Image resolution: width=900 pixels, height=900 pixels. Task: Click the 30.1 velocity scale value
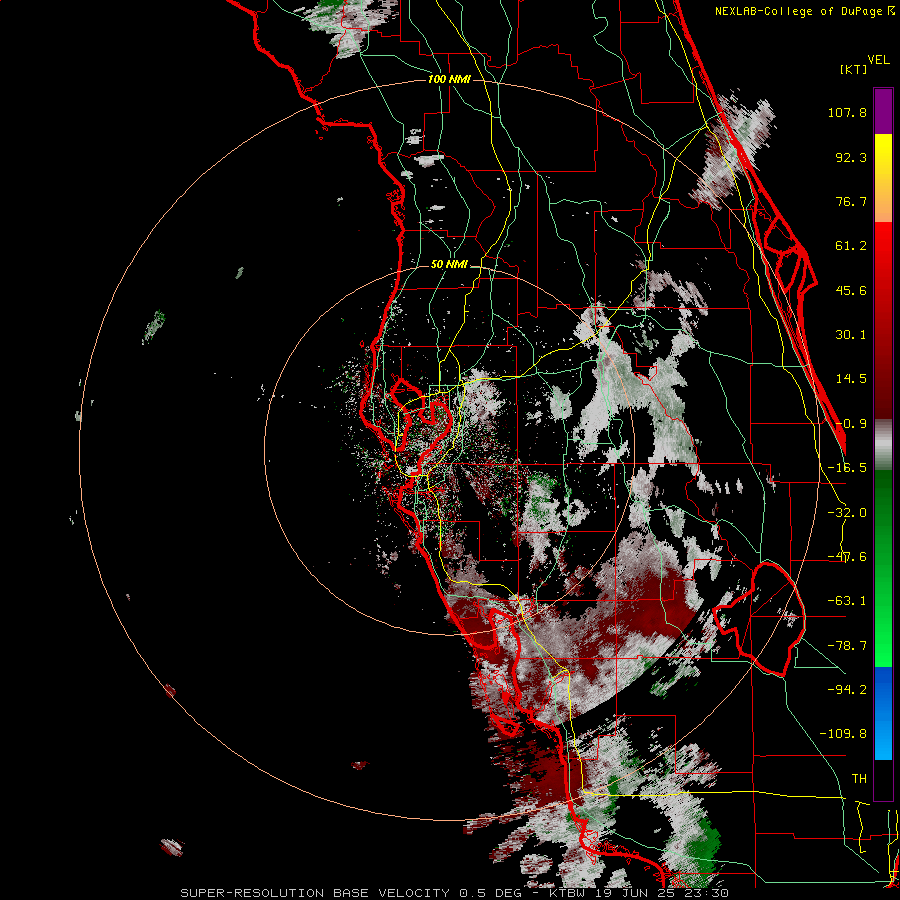[851, 335]
